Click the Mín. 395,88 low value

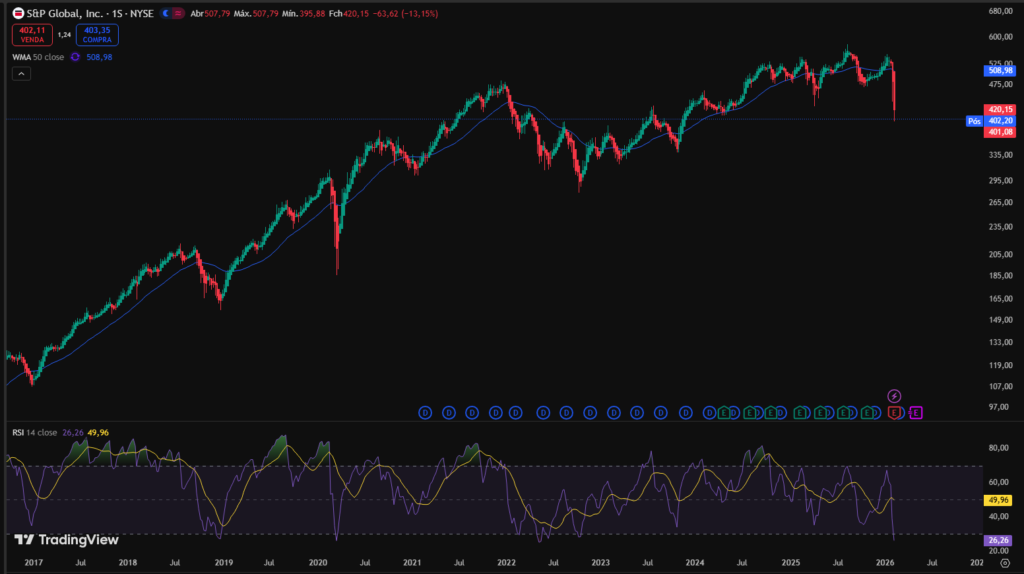[x=303, y=13]
